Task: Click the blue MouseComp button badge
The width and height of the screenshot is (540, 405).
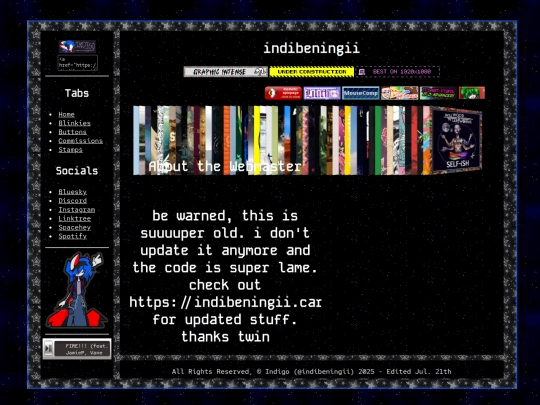Action: (361, 93)
